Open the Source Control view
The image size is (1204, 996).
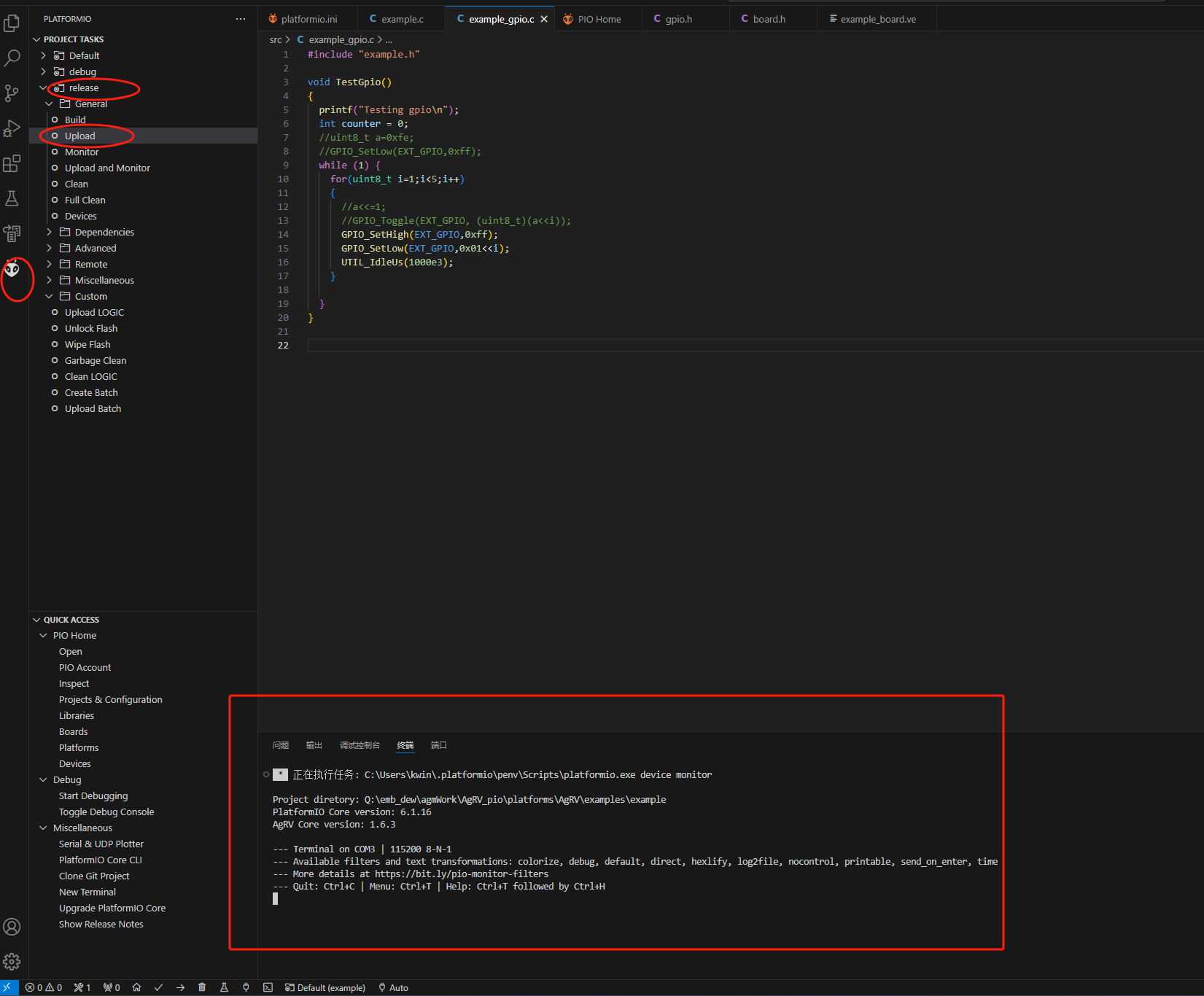[x=12, y=93]
